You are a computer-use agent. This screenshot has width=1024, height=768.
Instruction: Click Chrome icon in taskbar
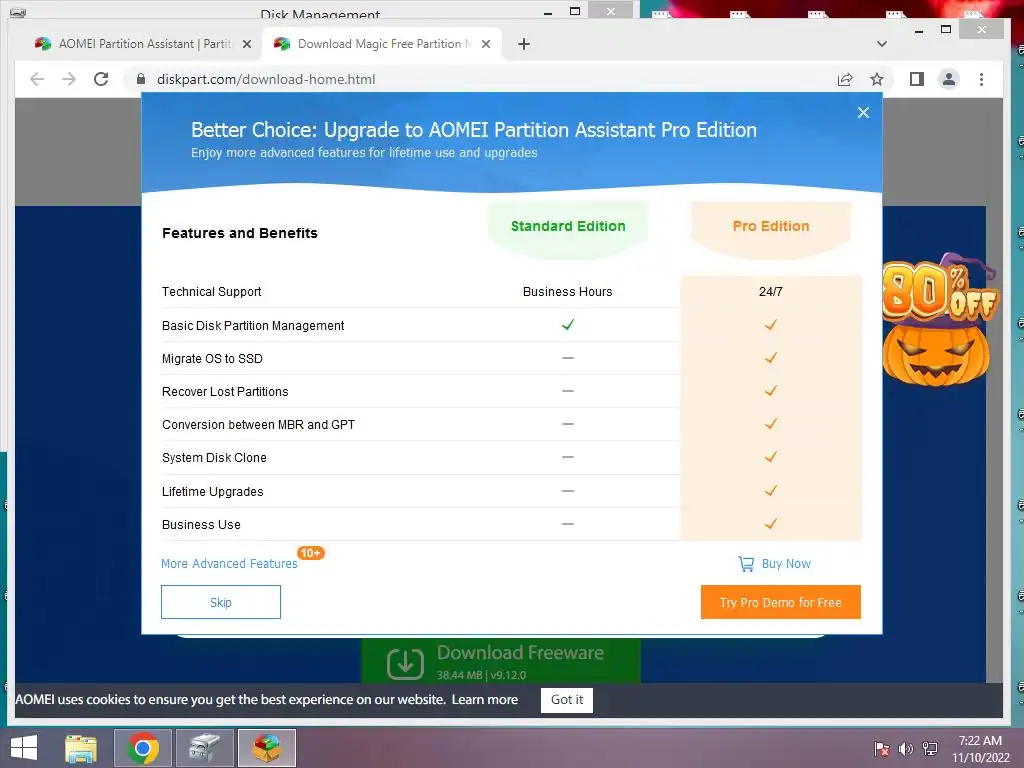(x=143, y=748)
